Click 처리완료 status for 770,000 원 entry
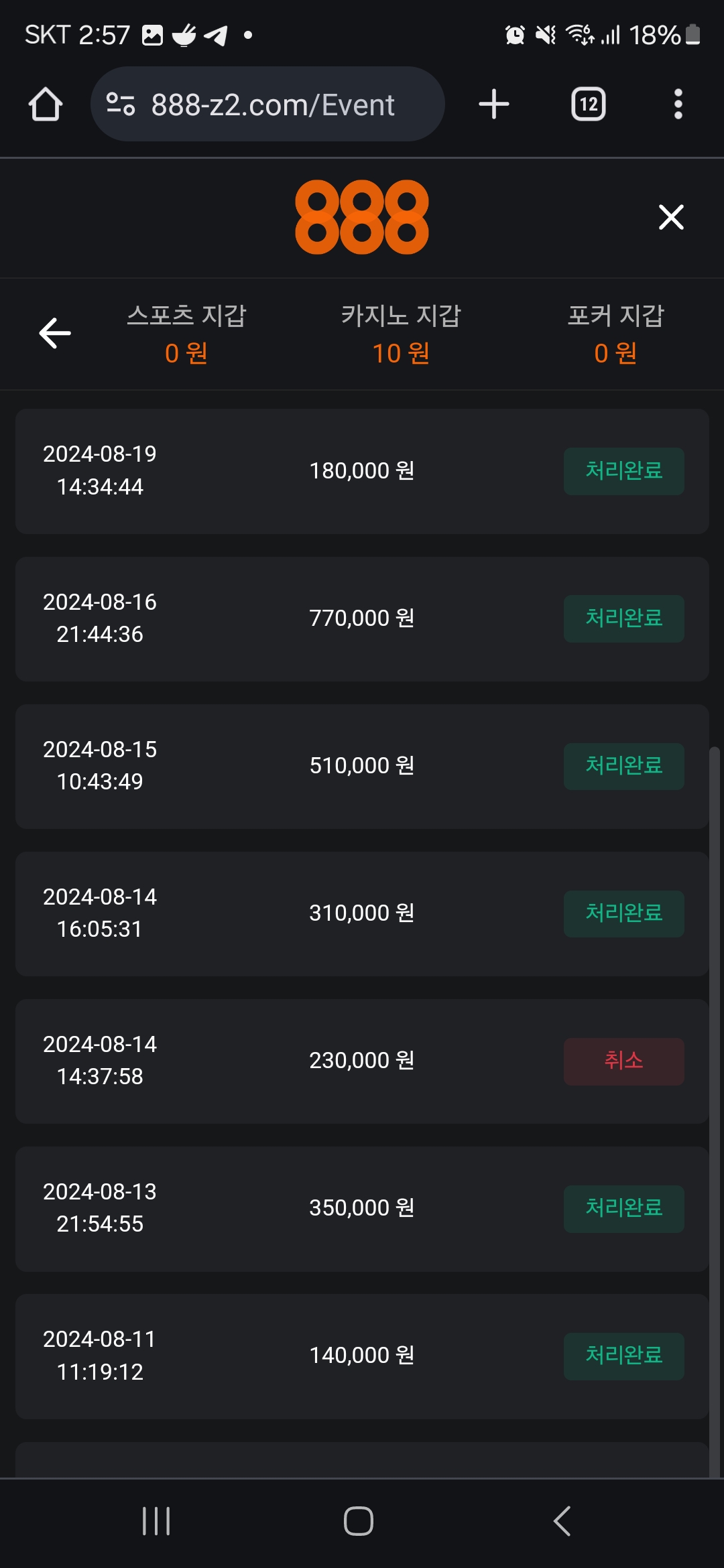 coord(623,618)
